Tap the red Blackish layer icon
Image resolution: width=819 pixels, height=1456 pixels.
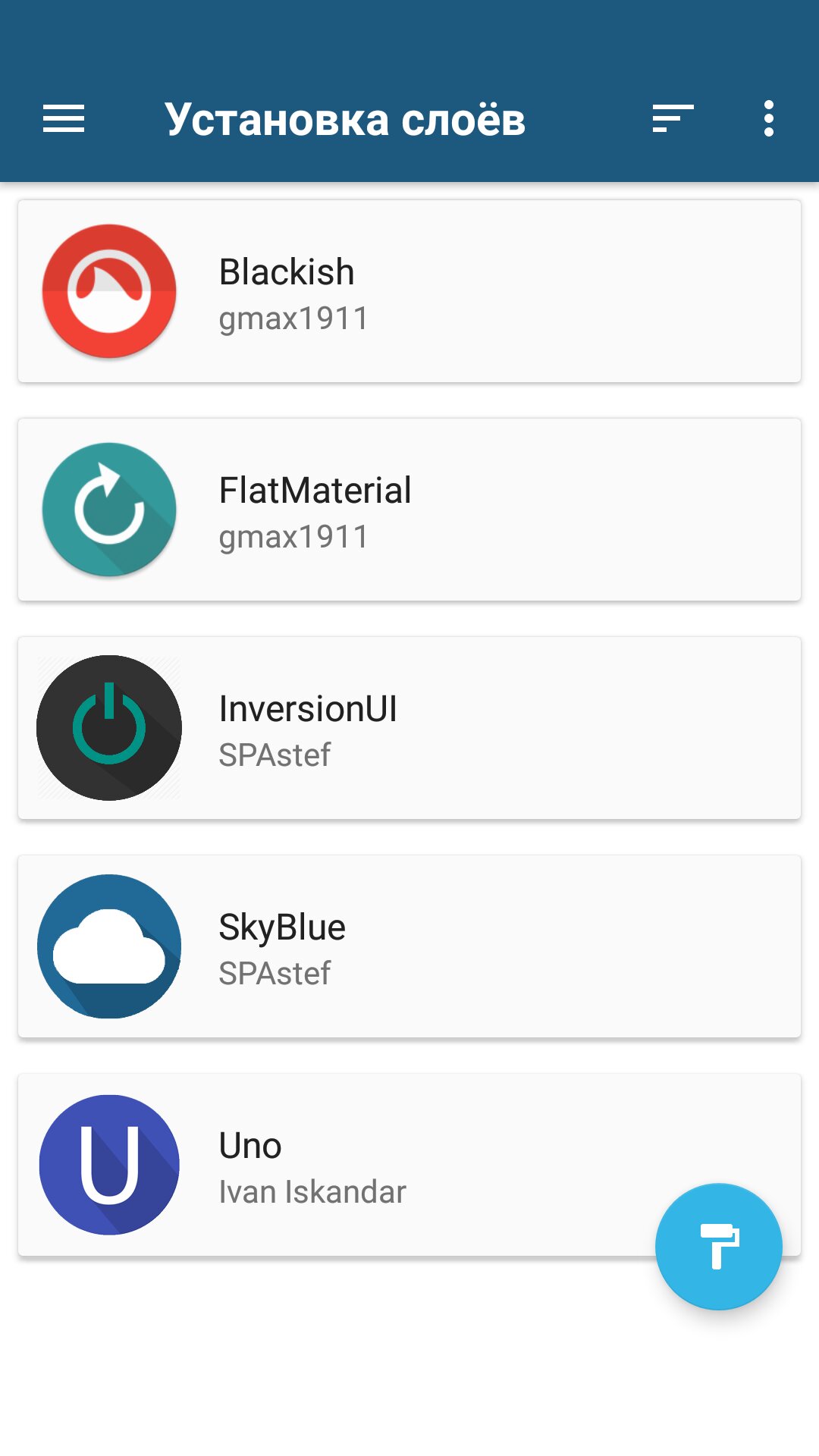coord(109,291)
